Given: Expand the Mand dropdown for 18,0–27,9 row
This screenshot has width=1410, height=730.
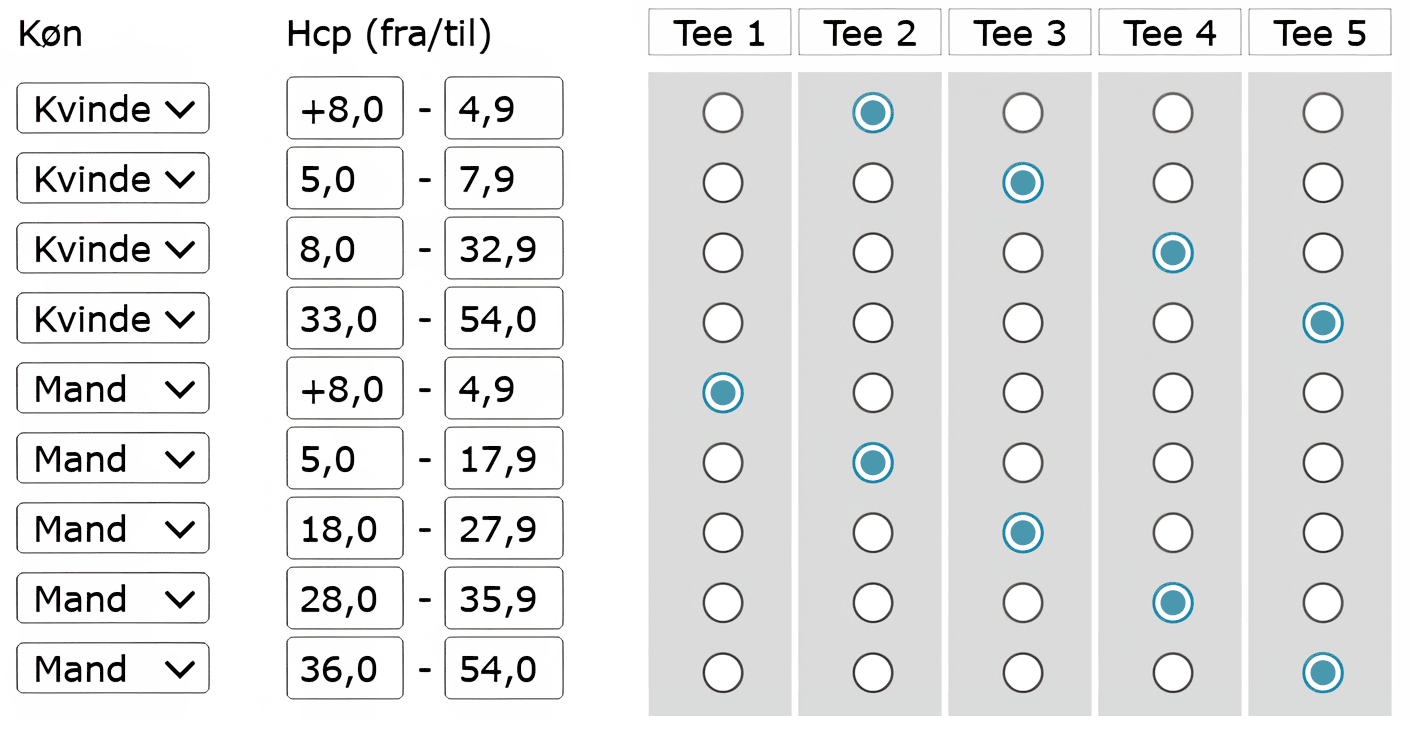Looking at the screenshot, I should (113, 528).
